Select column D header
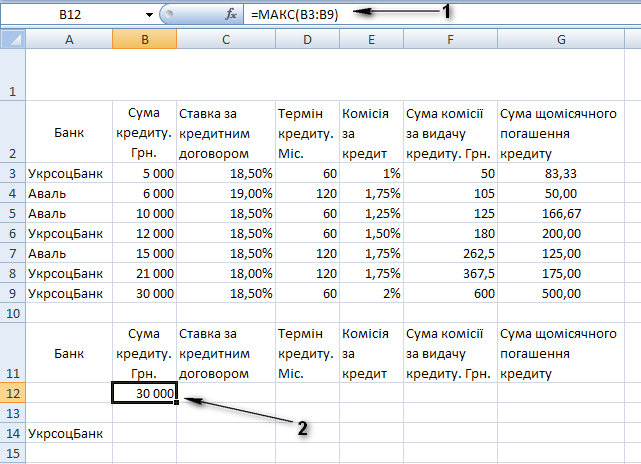The image size is (641, 464). click(307, 40)
